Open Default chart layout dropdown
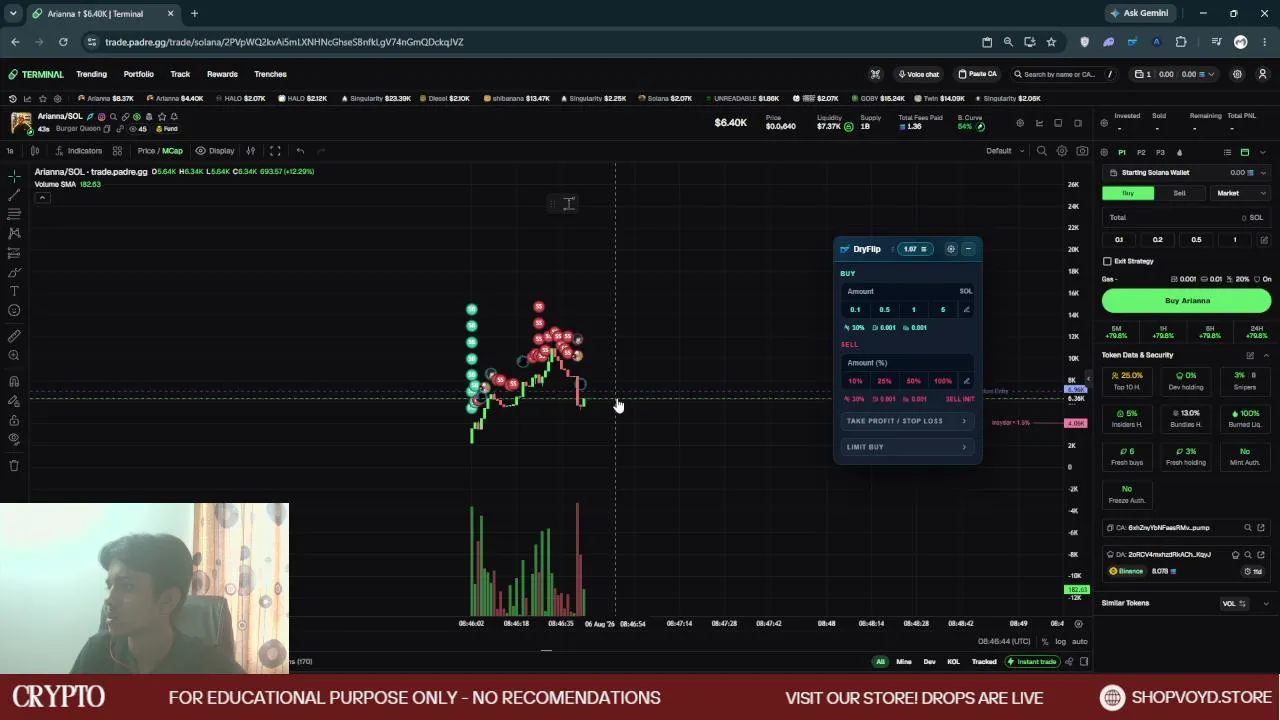Viewport: 1280px width, 720px height. (1005, 151)
